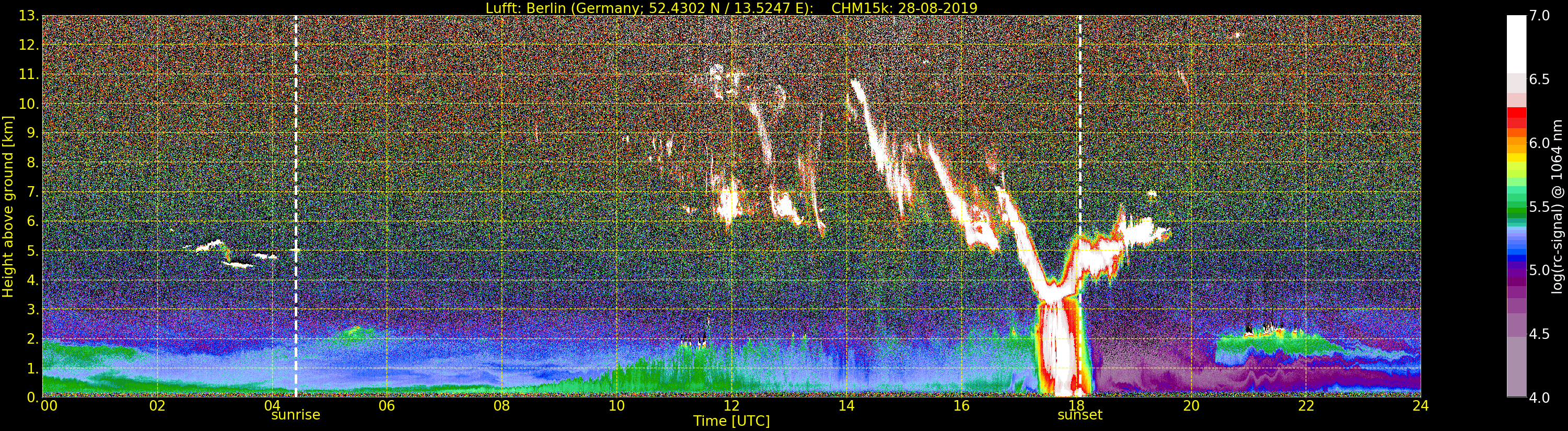Click the x-axis tick label '18'
This screenshot has width=1568, height=431.
pyautogui.click(x=1076, y=406)
